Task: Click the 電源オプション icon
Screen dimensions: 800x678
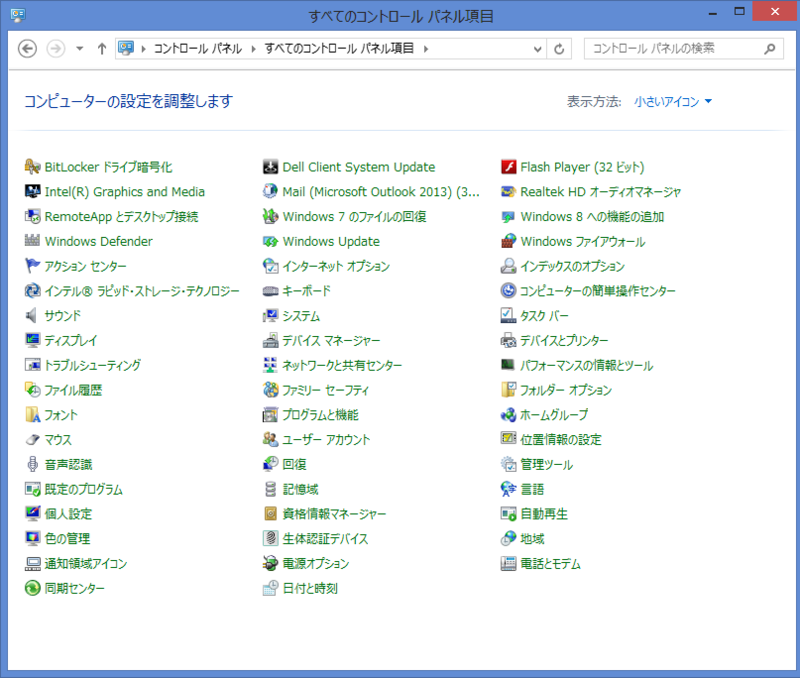Action: (x=270, y=563)
